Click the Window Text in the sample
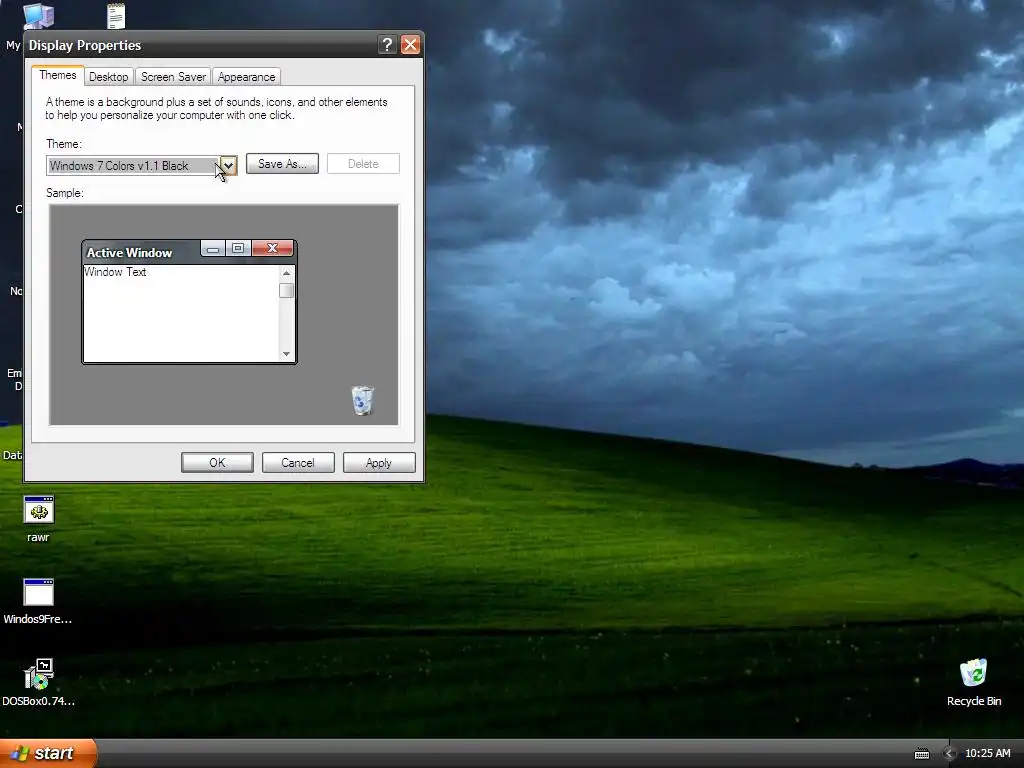The height and width of the screenshot is (768, 1024). point(115,272)
